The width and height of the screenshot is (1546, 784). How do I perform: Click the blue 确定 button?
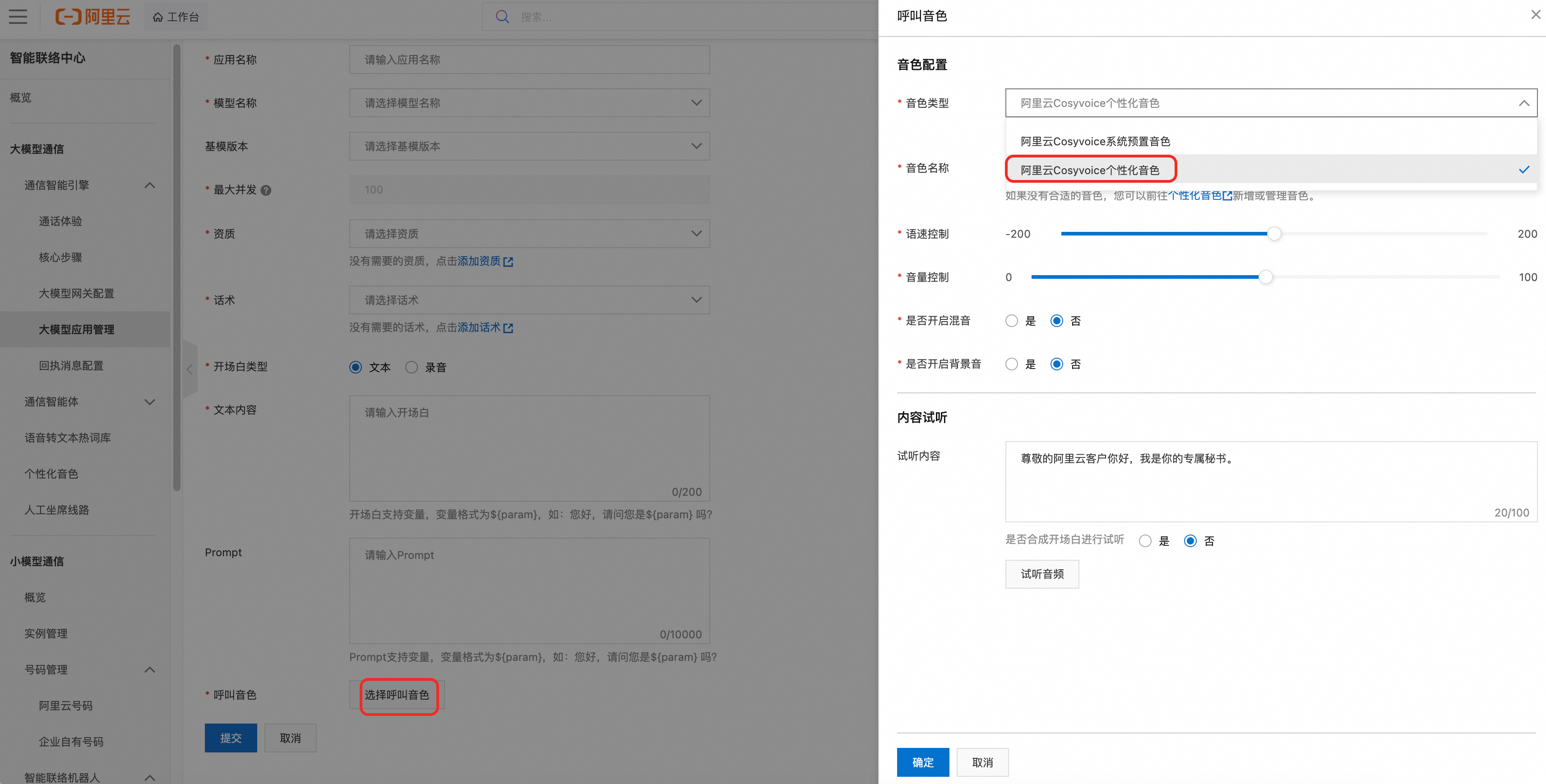(x=922, y=762)
